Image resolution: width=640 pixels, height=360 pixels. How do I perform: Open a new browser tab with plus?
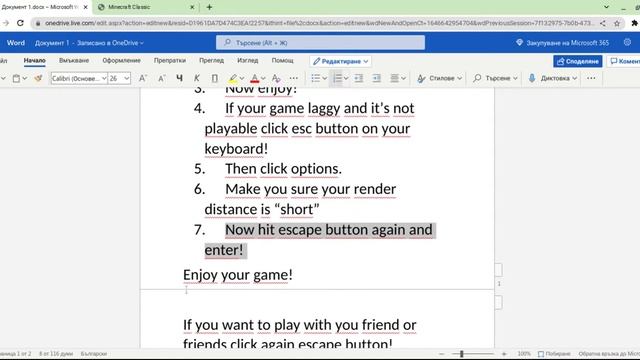tap(209, 7)
